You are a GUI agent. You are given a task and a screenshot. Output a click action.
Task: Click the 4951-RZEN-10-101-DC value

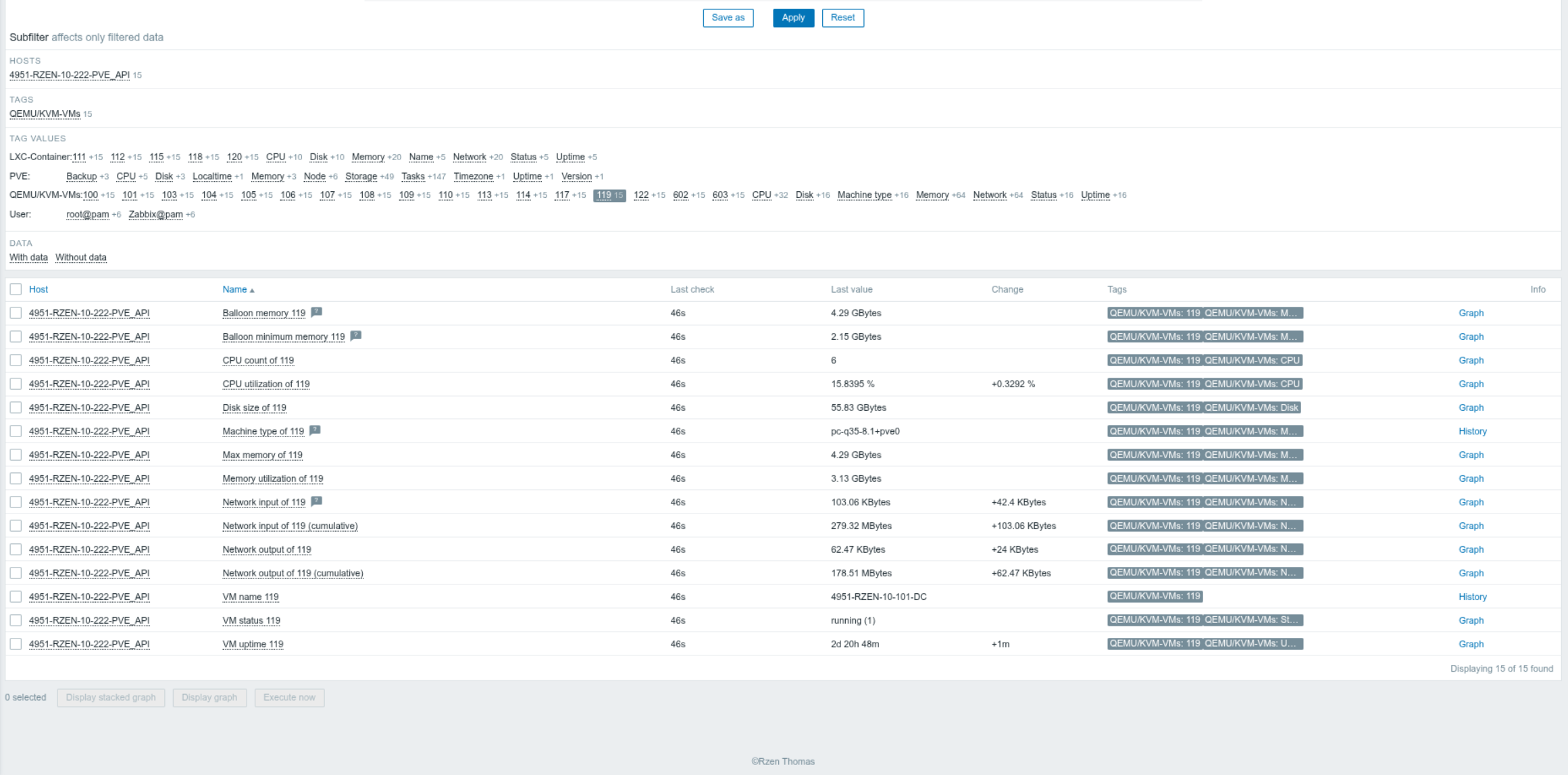coord(878,597)
